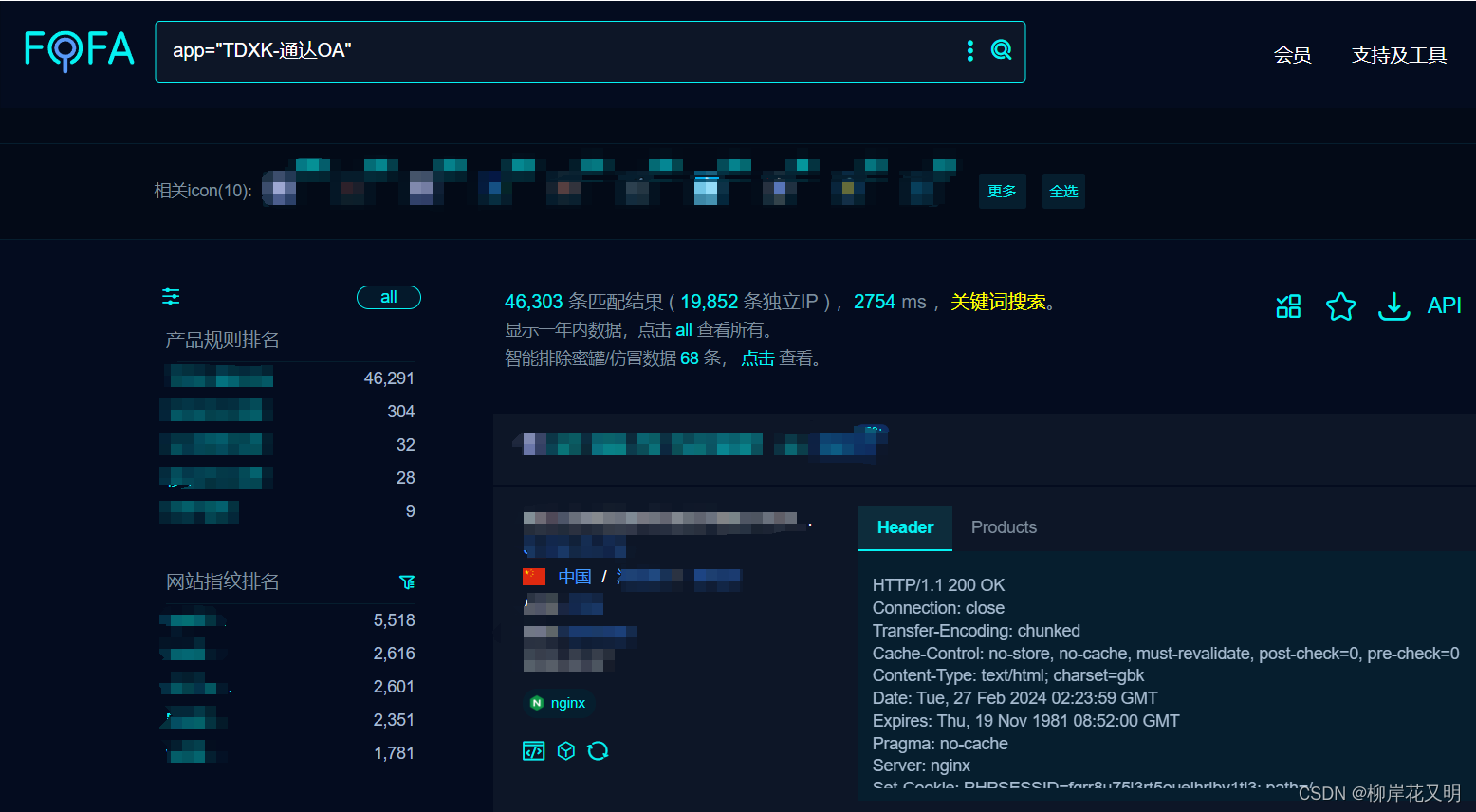Click the HTTP/1.1 200 OK header line
1476x812 pixels.
coord(938,585)
